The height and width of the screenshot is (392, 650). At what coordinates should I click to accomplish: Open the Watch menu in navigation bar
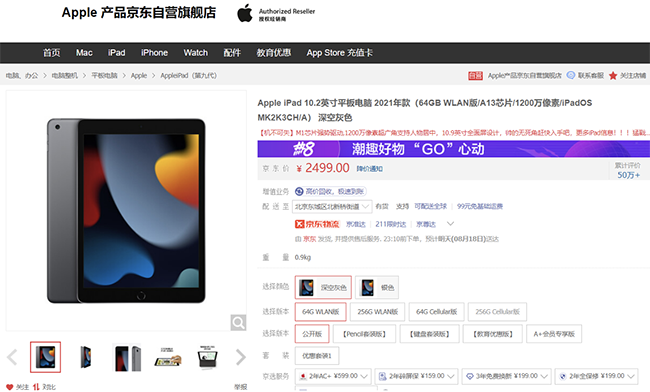[196, 53]
